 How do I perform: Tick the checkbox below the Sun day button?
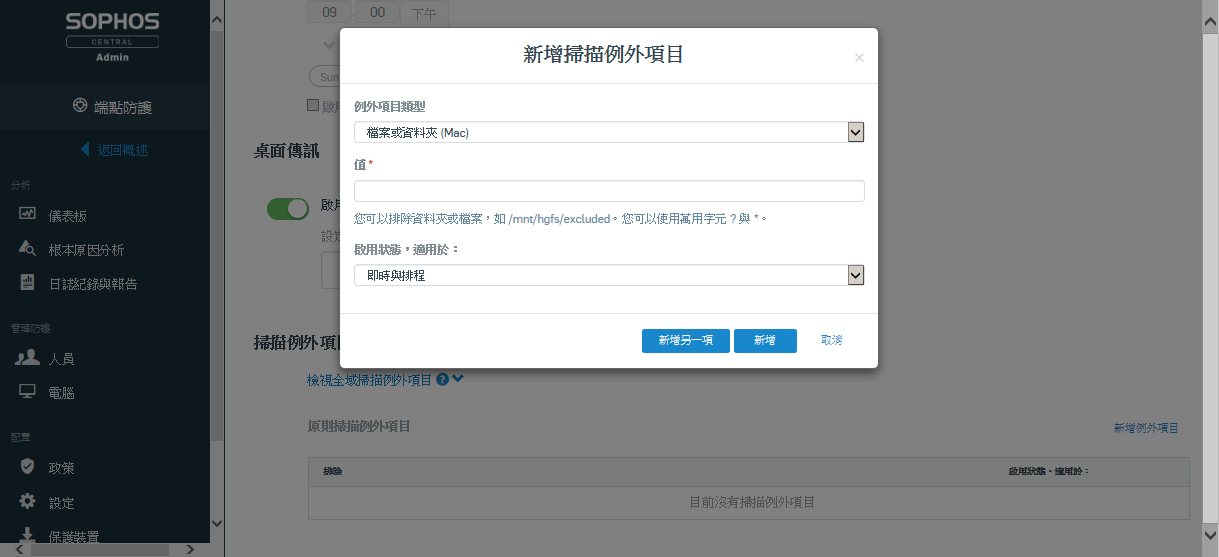pos(313,105)
